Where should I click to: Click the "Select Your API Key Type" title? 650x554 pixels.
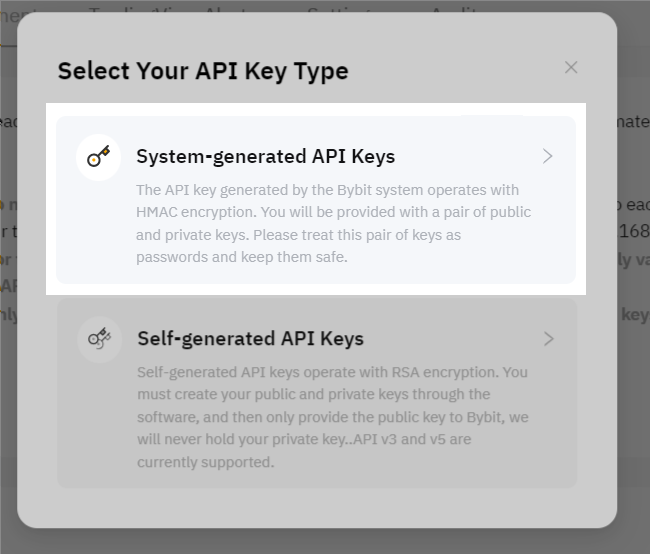click(203, 71)
